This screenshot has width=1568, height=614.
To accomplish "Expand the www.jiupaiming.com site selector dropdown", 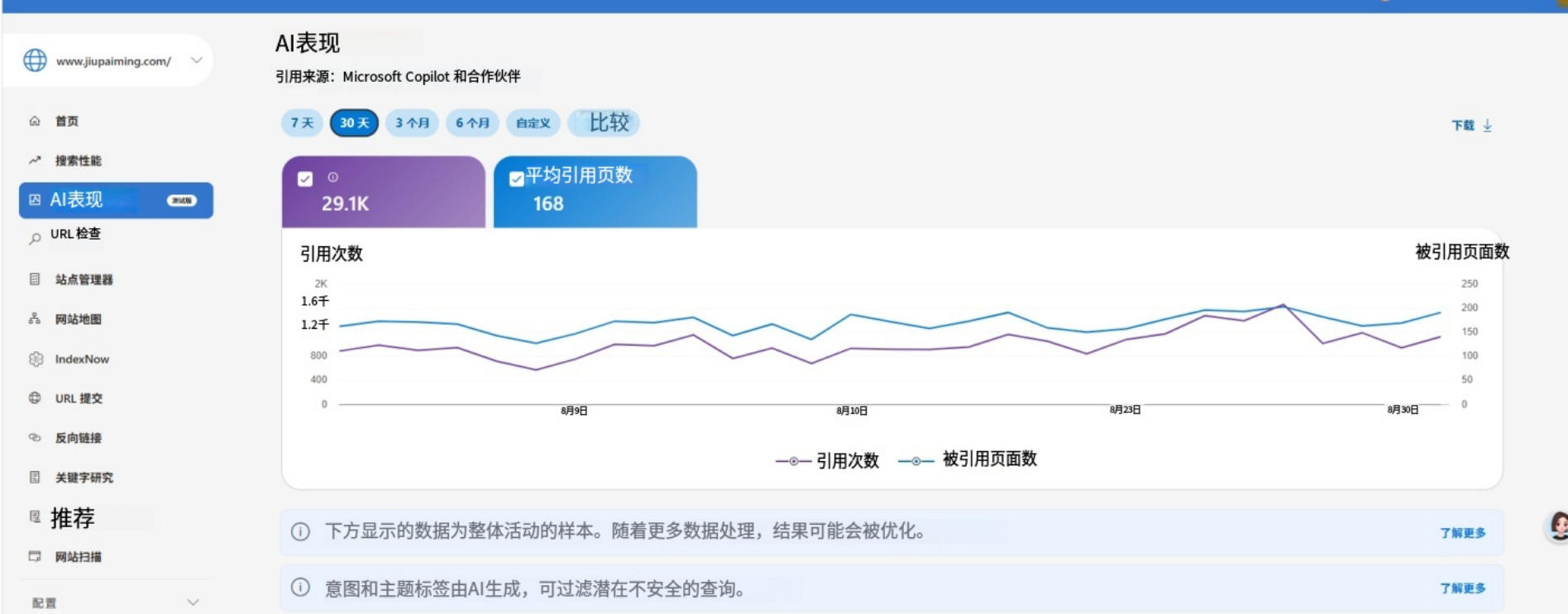I will [x=197, y=59].
